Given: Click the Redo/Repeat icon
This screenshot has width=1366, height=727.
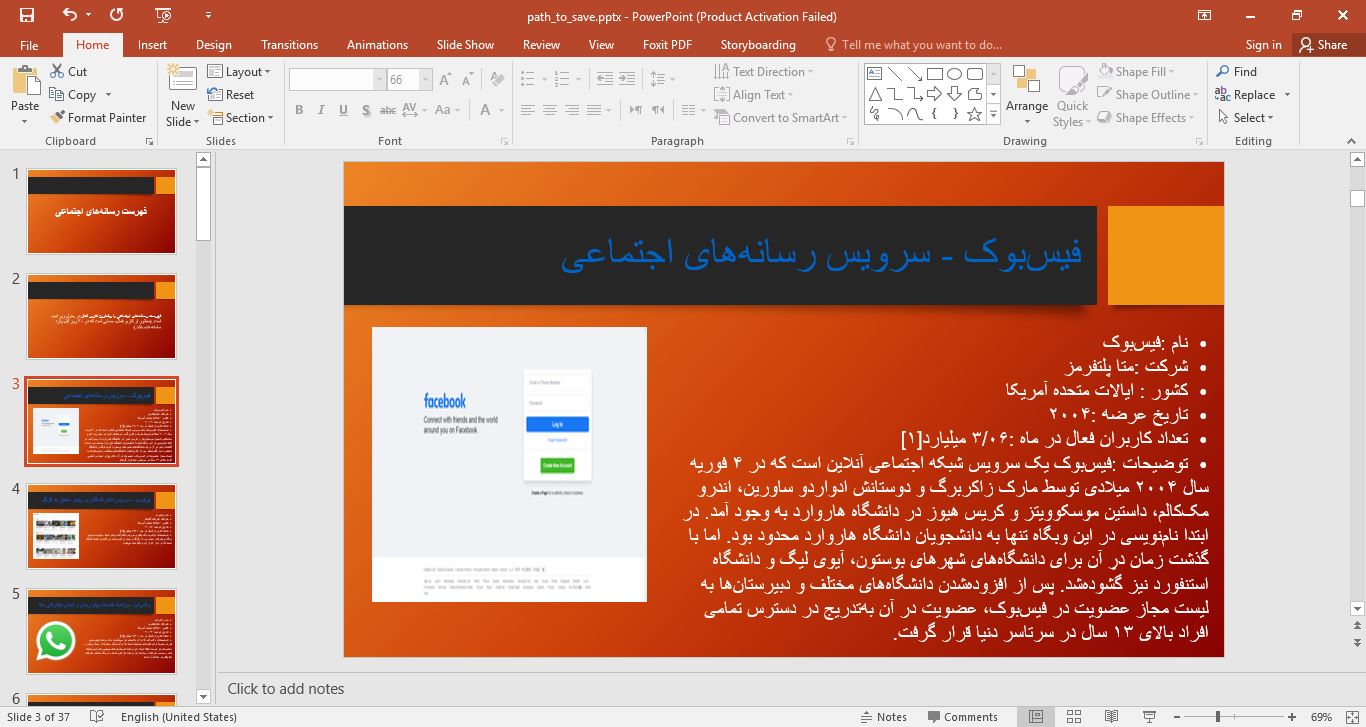Looking at the screenshot, I should [117, 15].
